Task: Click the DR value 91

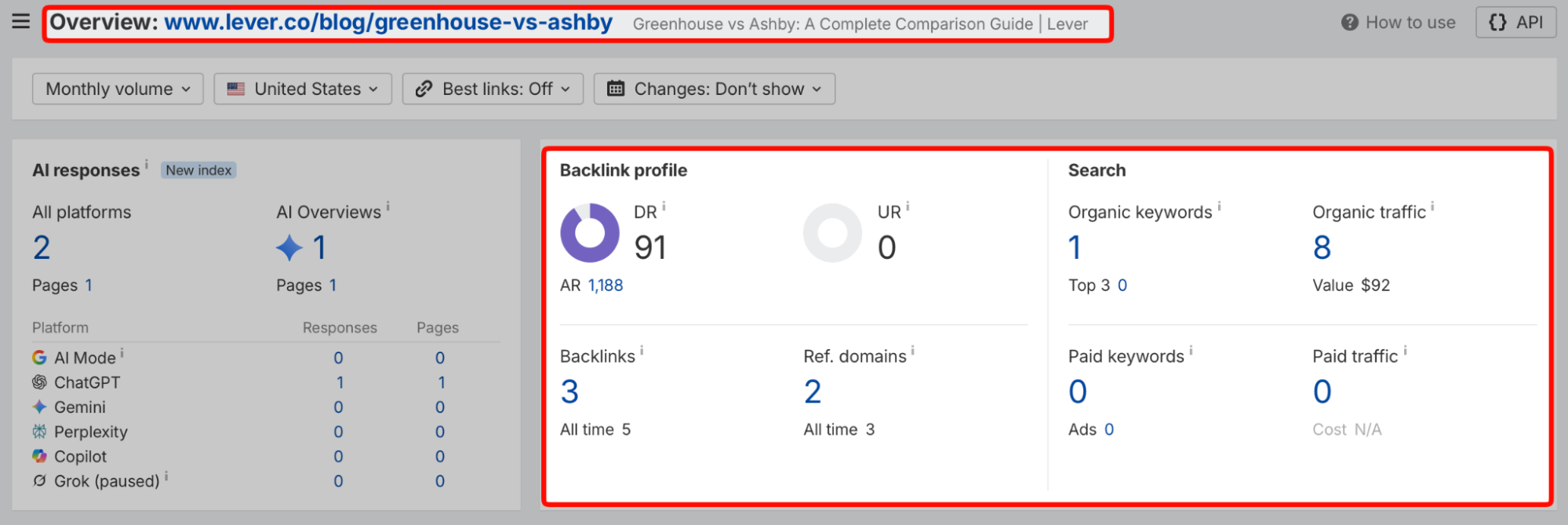Action: click(650, 248)
